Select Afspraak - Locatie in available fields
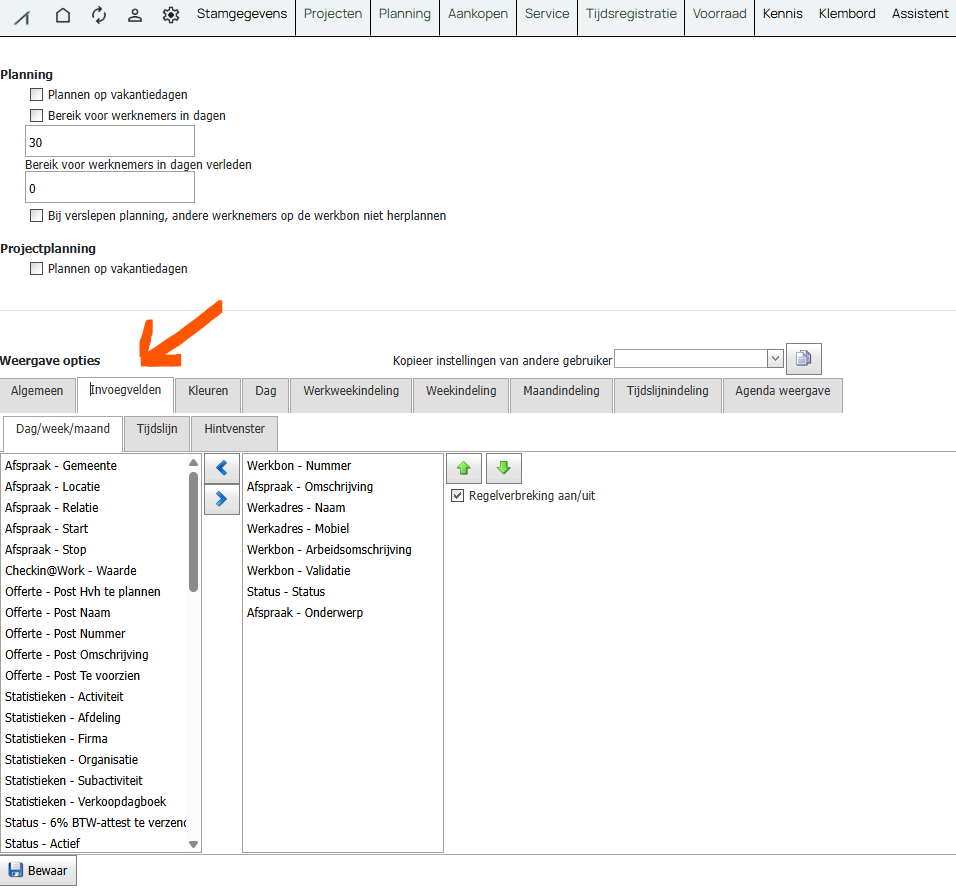 tap(52, 487)
